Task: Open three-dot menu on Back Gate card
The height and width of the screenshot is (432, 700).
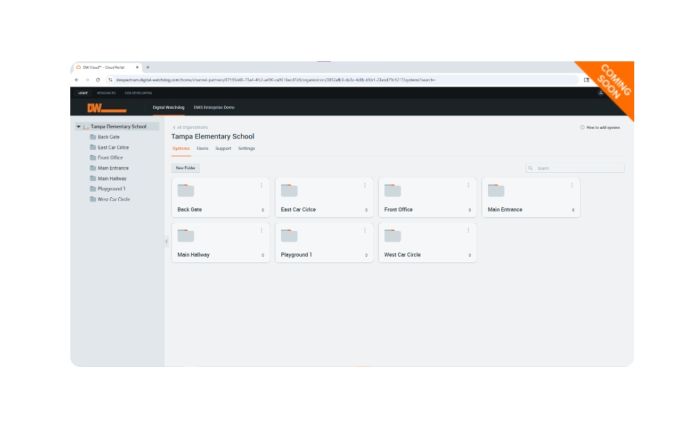Action: coord(262,185)
